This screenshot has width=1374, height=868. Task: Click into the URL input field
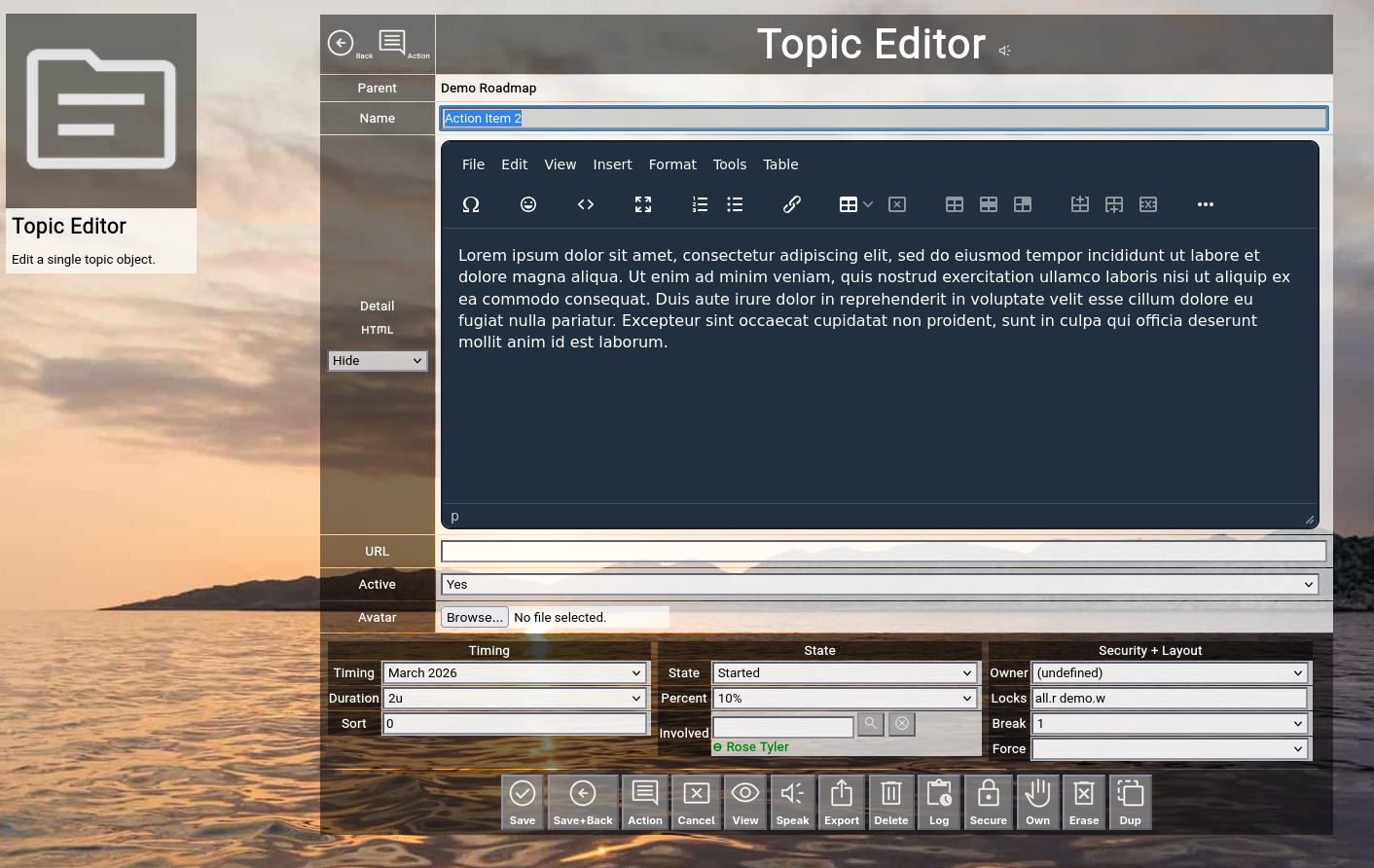pos(883,552)
